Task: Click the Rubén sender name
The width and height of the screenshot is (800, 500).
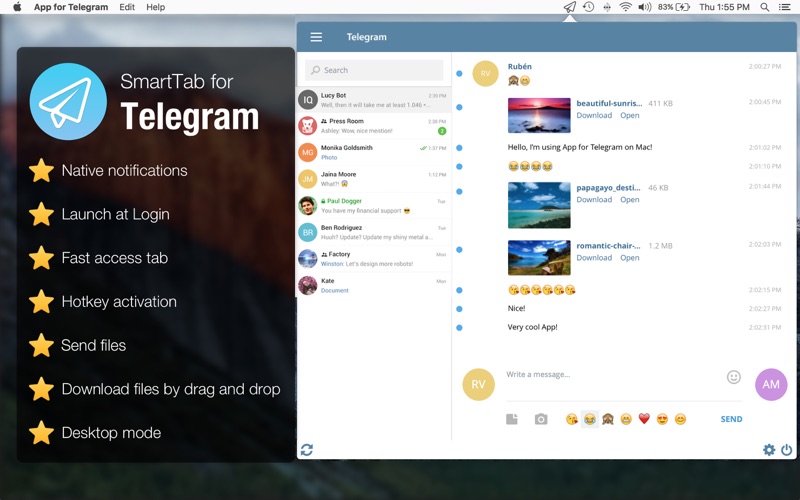Action: [519, 66]
